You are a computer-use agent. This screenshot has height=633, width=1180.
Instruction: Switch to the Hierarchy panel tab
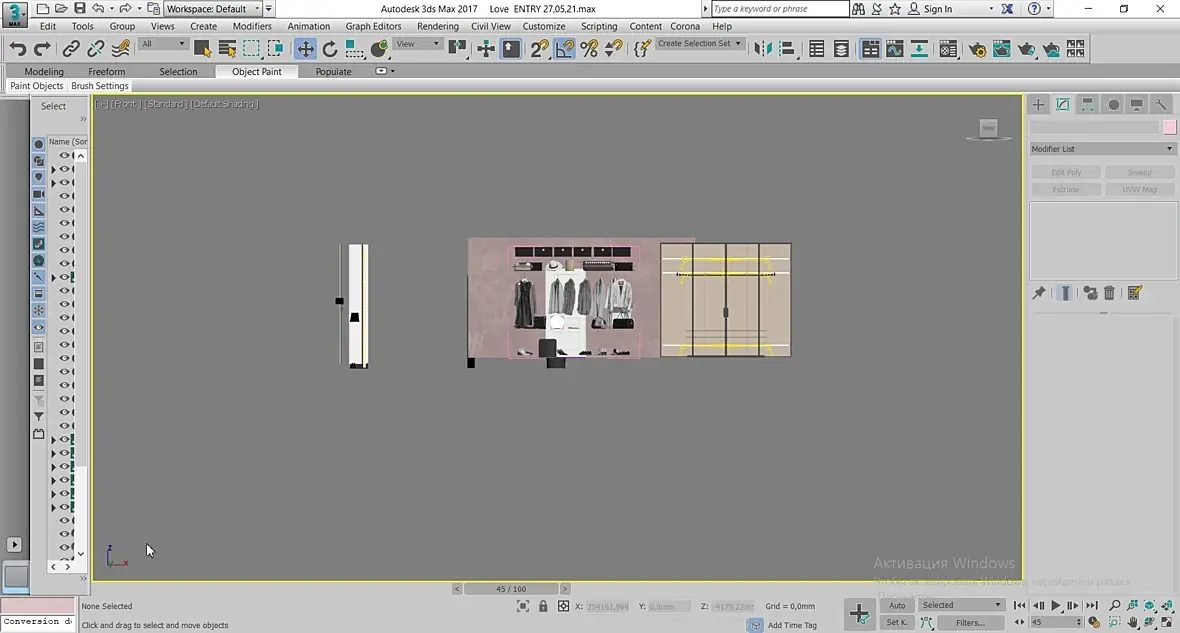pyautogui.click(x=1087, y=105)
